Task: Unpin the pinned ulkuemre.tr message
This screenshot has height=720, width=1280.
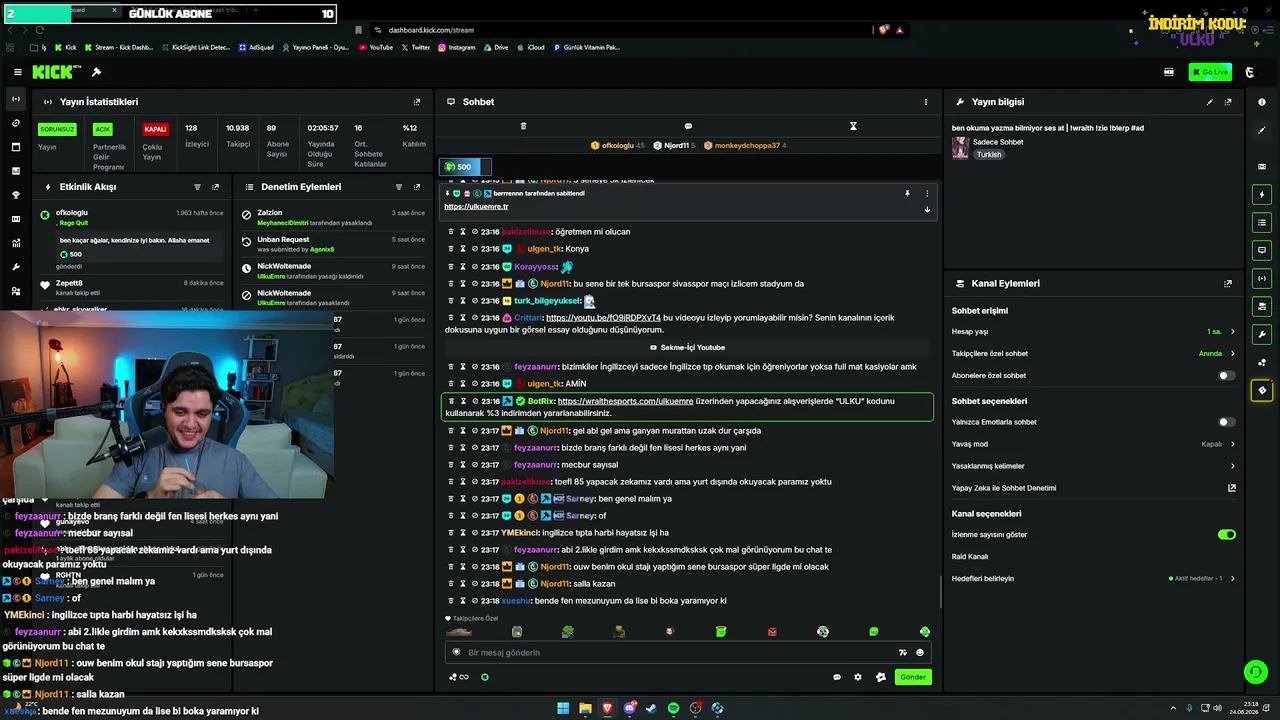Action: (908, 193)
